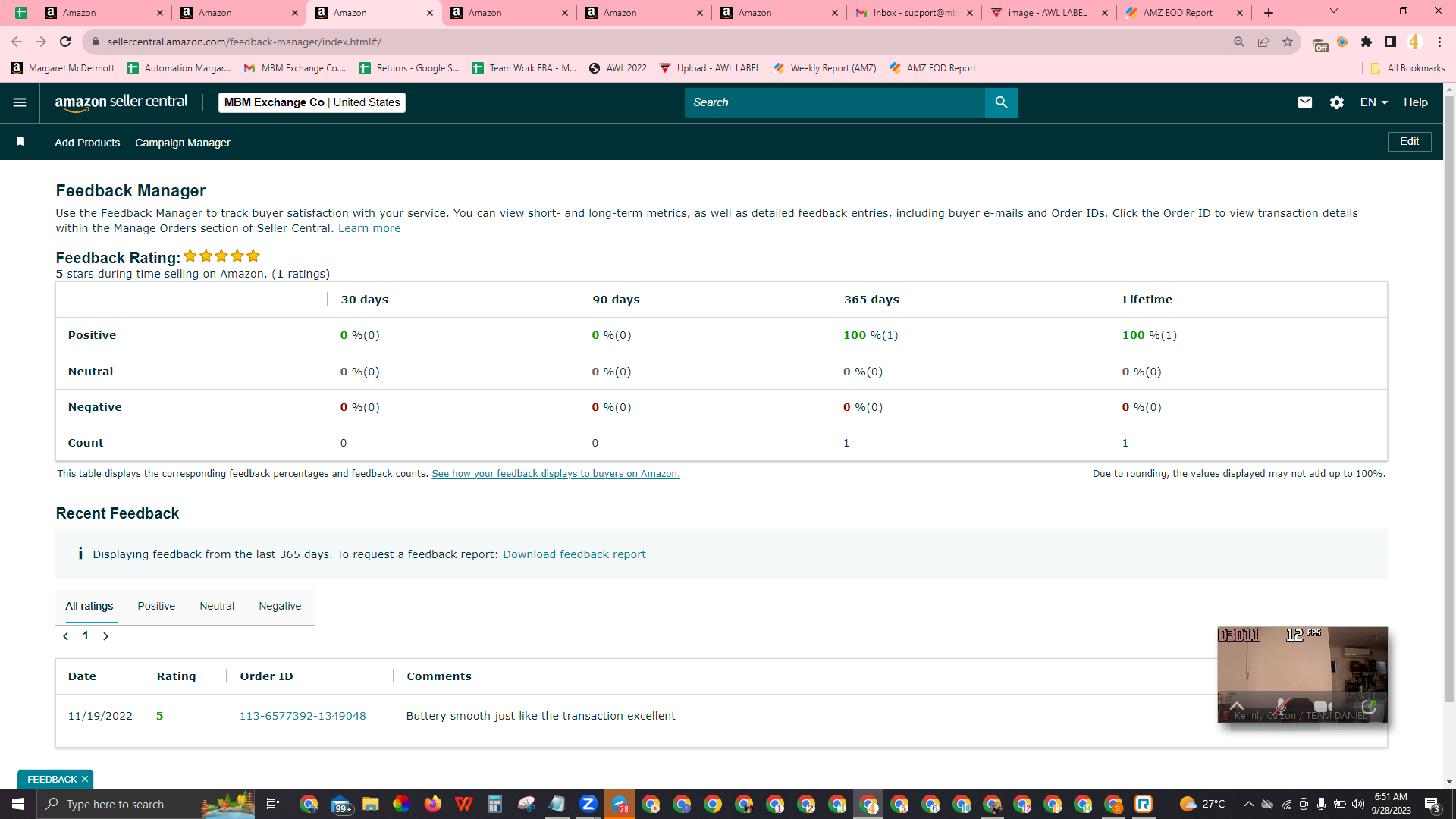Click the video call overlay thumbnail

point(1302,674)
